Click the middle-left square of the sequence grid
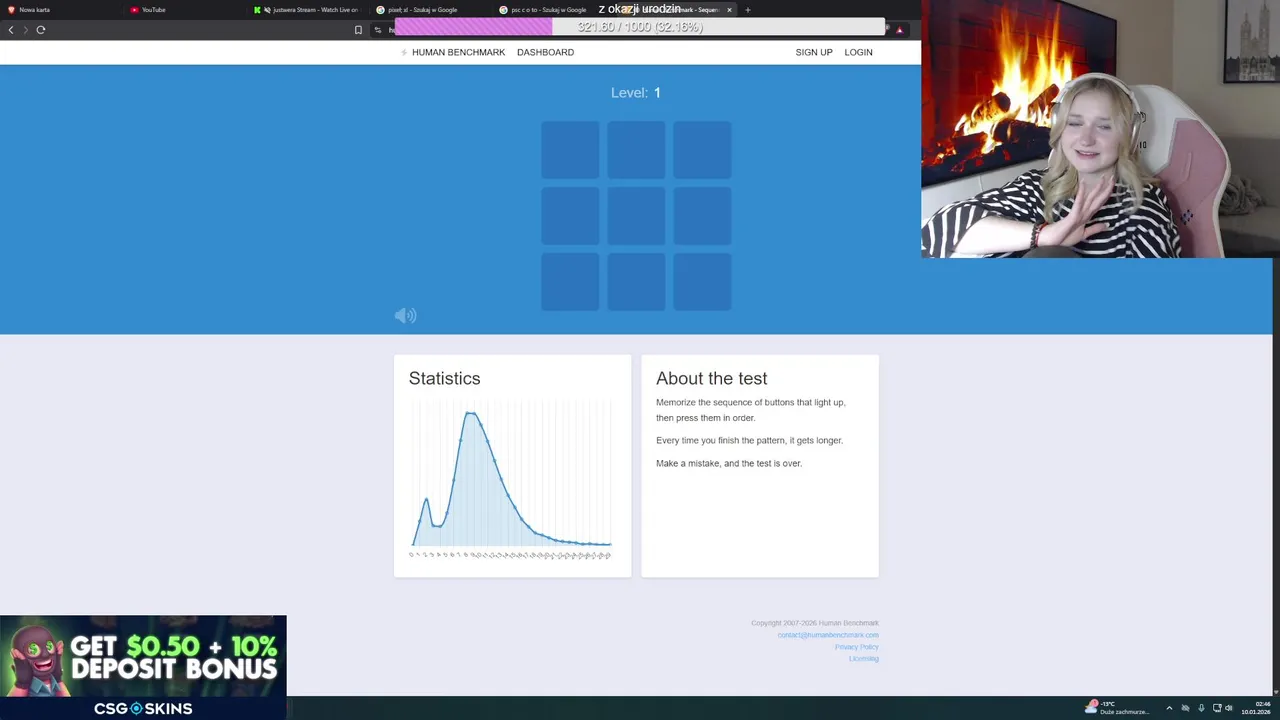The width and height of the screenshot is (1280, 720). [x=570, y=216]
